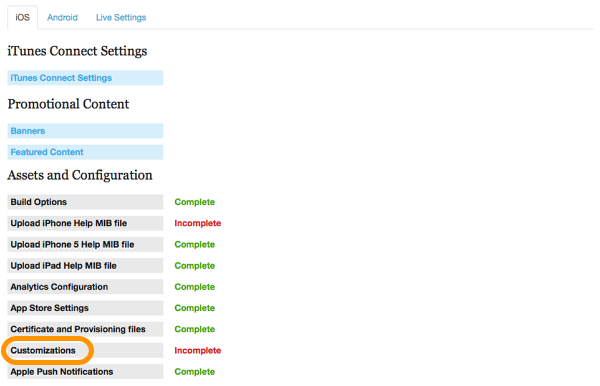This screenshot has height=386, width=600.
Task: Open Build Options
Action: [x=85, y=202]
